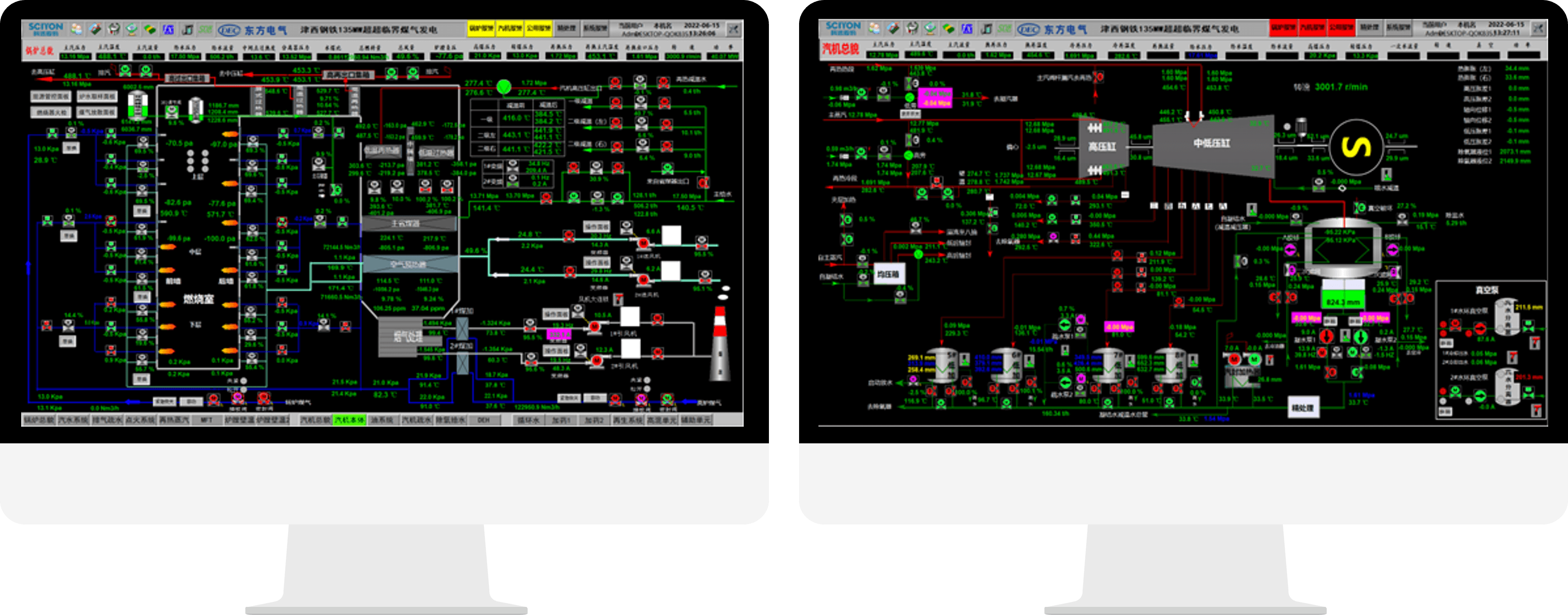The image size is (1568, 615).
Task: Click yellow 锅炉报警 alarm button on left monitor
Action: 481,28
